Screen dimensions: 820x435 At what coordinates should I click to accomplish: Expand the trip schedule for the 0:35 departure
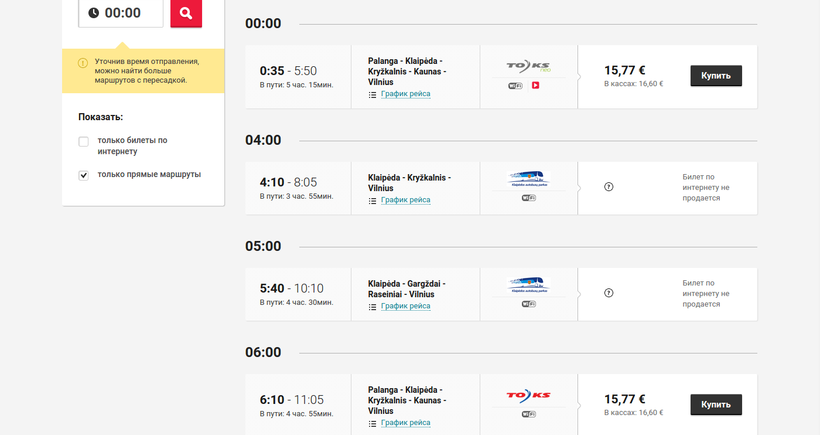(405, 94)
